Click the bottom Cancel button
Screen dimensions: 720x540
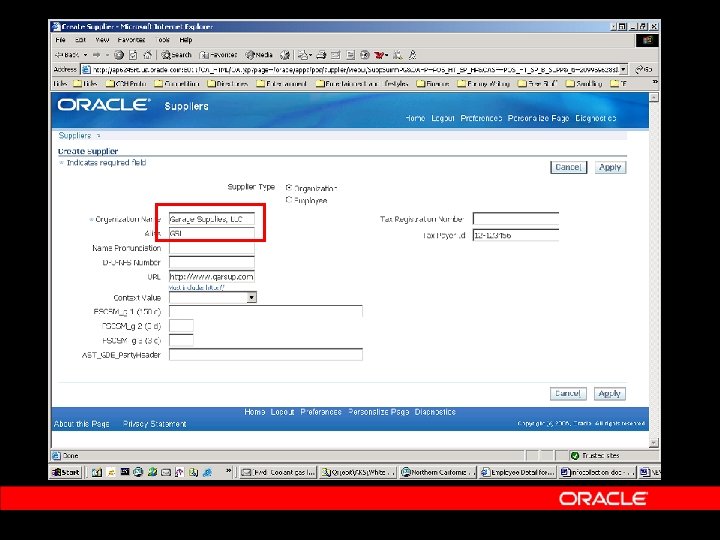click(568, 394)
